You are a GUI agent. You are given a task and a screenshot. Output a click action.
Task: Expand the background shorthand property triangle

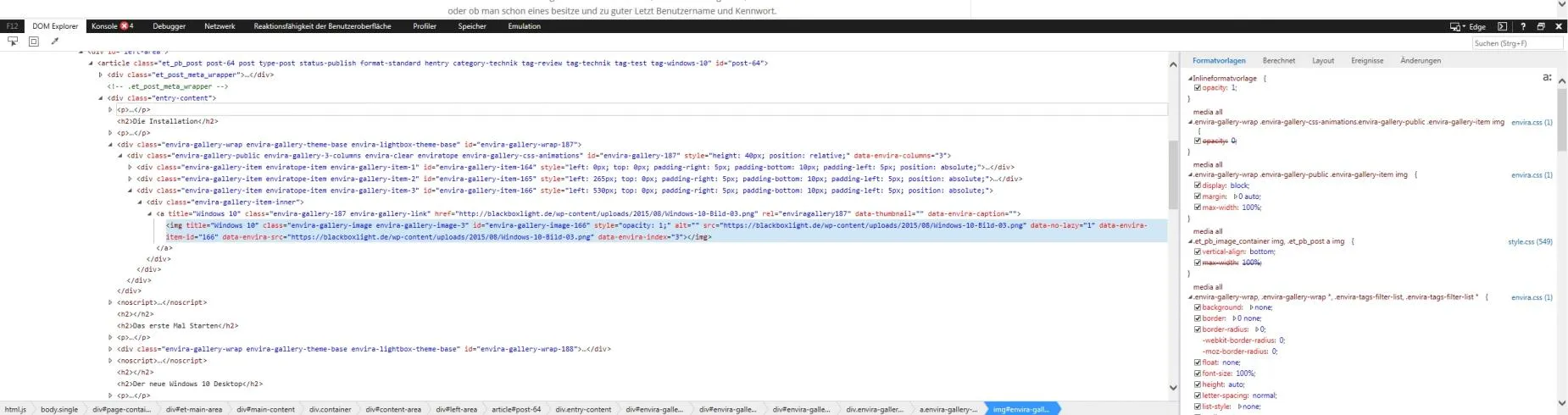tap(1252, 307)
